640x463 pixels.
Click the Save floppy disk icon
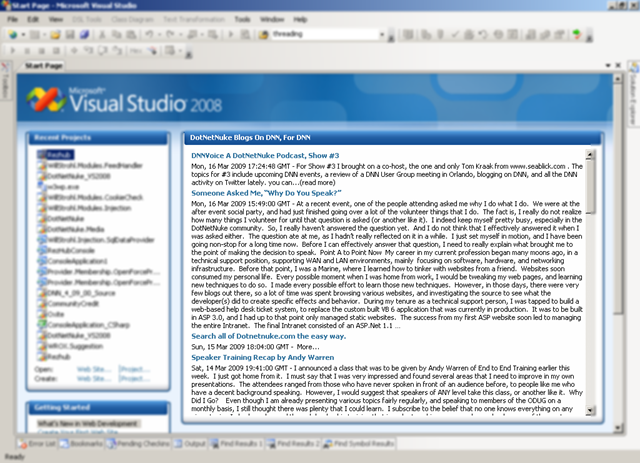coord(70,35)
